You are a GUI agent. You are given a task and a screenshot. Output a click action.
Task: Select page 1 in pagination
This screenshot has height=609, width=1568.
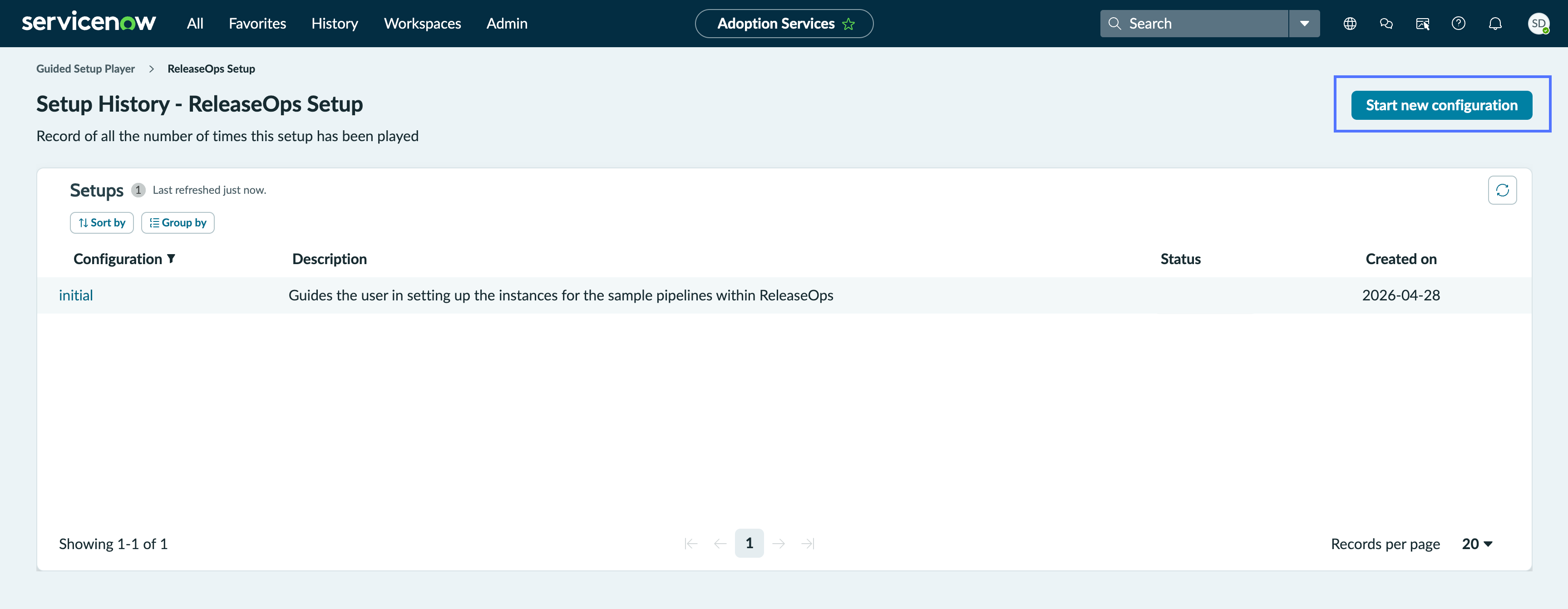pyautogui.click(x=749, y=543)
